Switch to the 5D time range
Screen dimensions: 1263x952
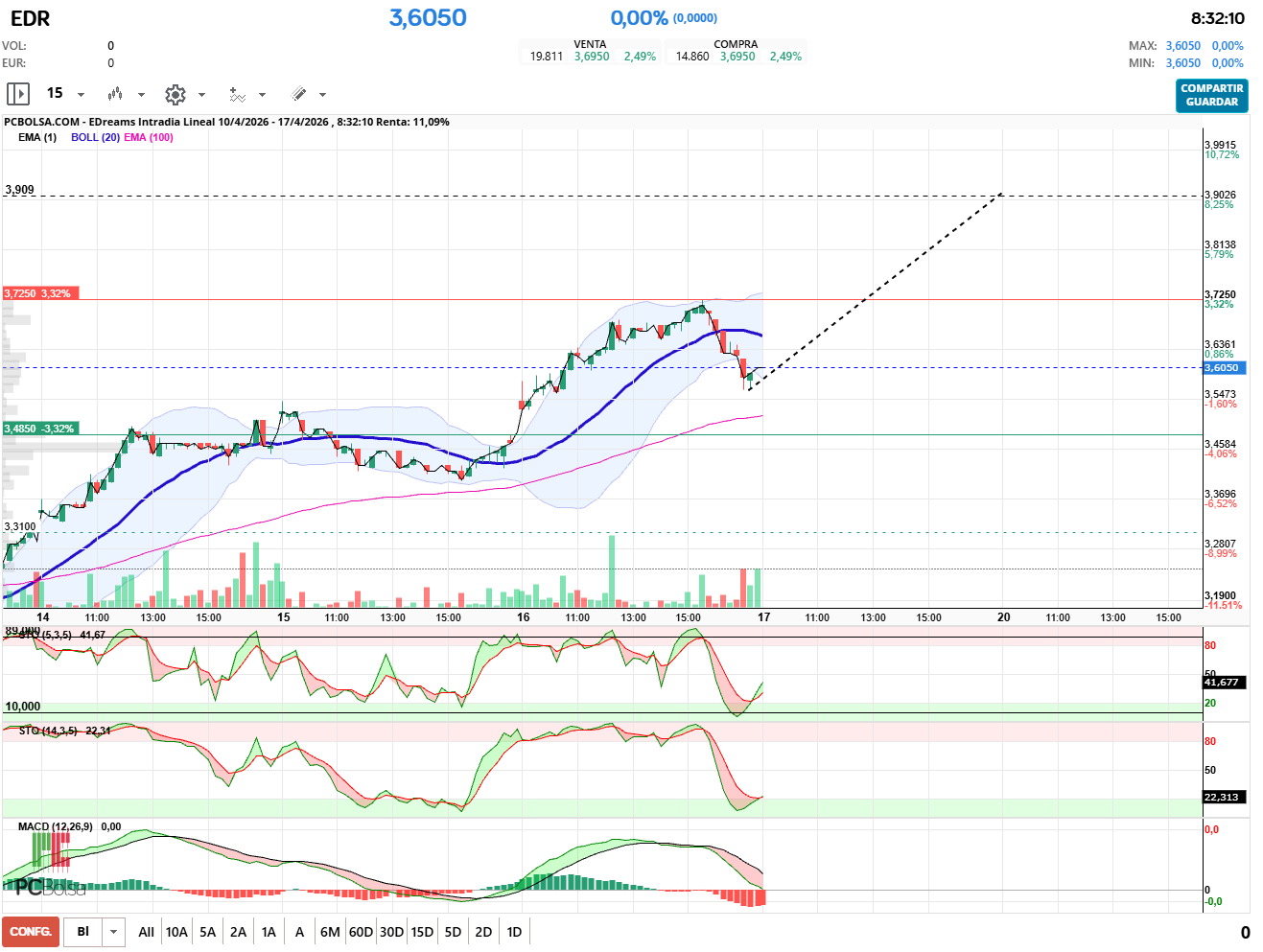pyautogui.click(x=453, y=932)
